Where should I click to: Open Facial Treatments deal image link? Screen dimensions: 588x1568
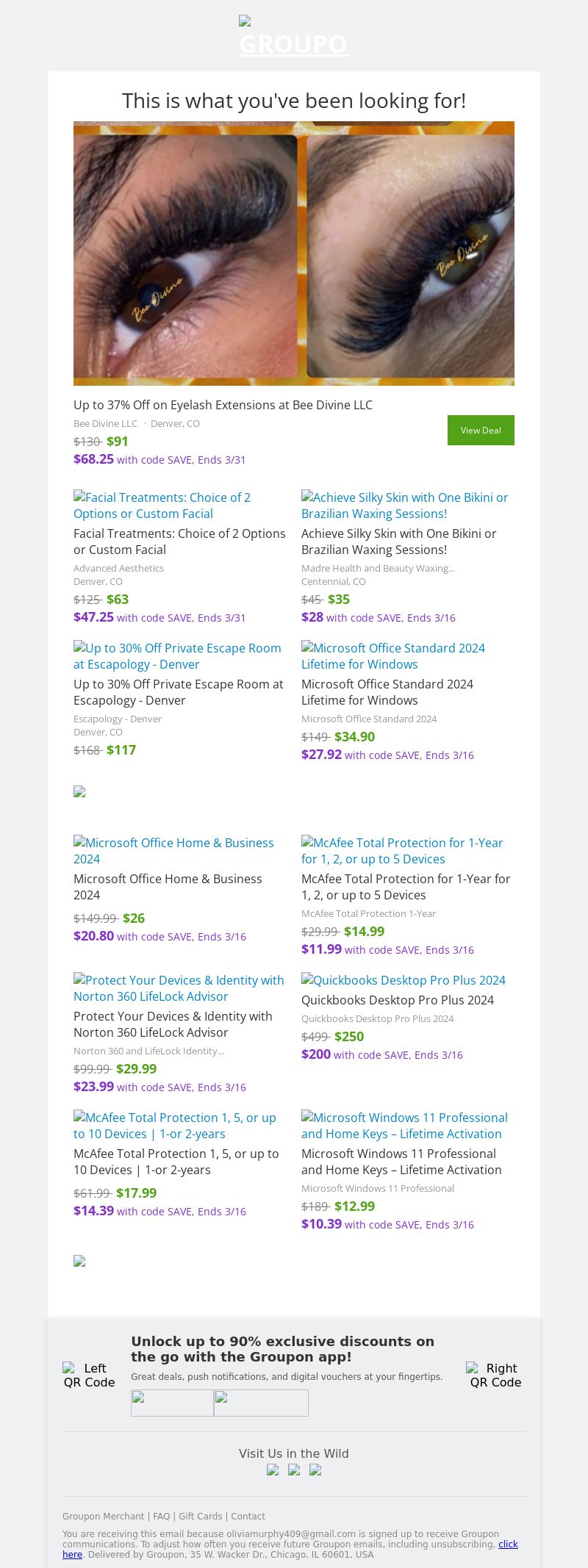pyautogui.click(x=162, y=506)
